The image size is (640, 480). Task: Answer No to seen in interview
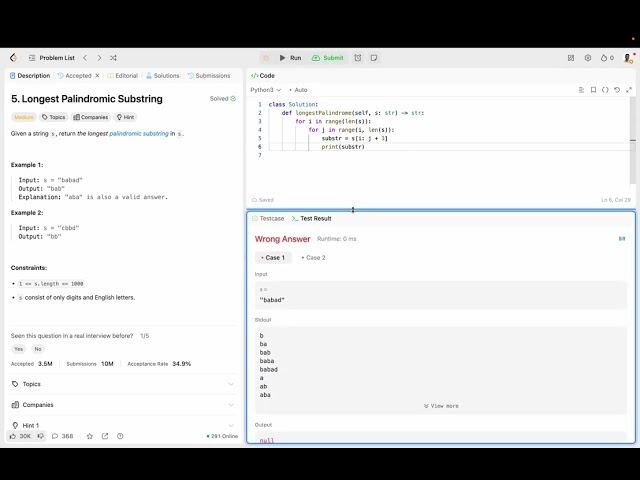38,349
